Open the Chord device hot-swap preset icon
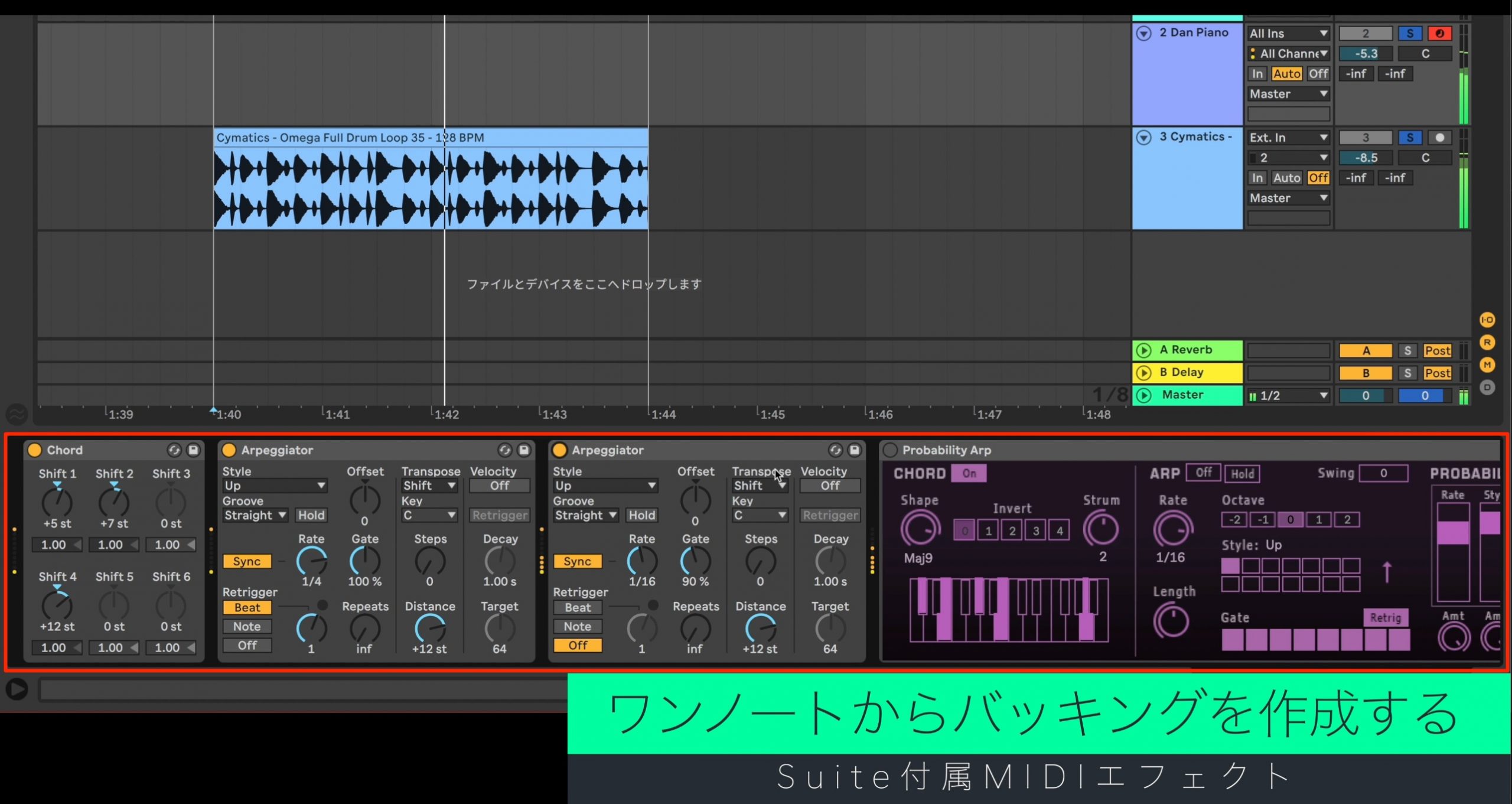 click(x=174, y=450)
